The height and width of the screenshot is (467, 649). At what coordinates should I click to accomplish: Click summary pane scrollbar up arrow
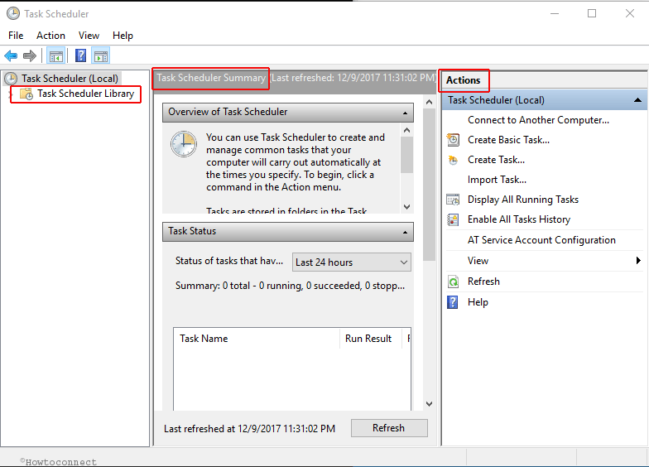[x=429, y=102]
